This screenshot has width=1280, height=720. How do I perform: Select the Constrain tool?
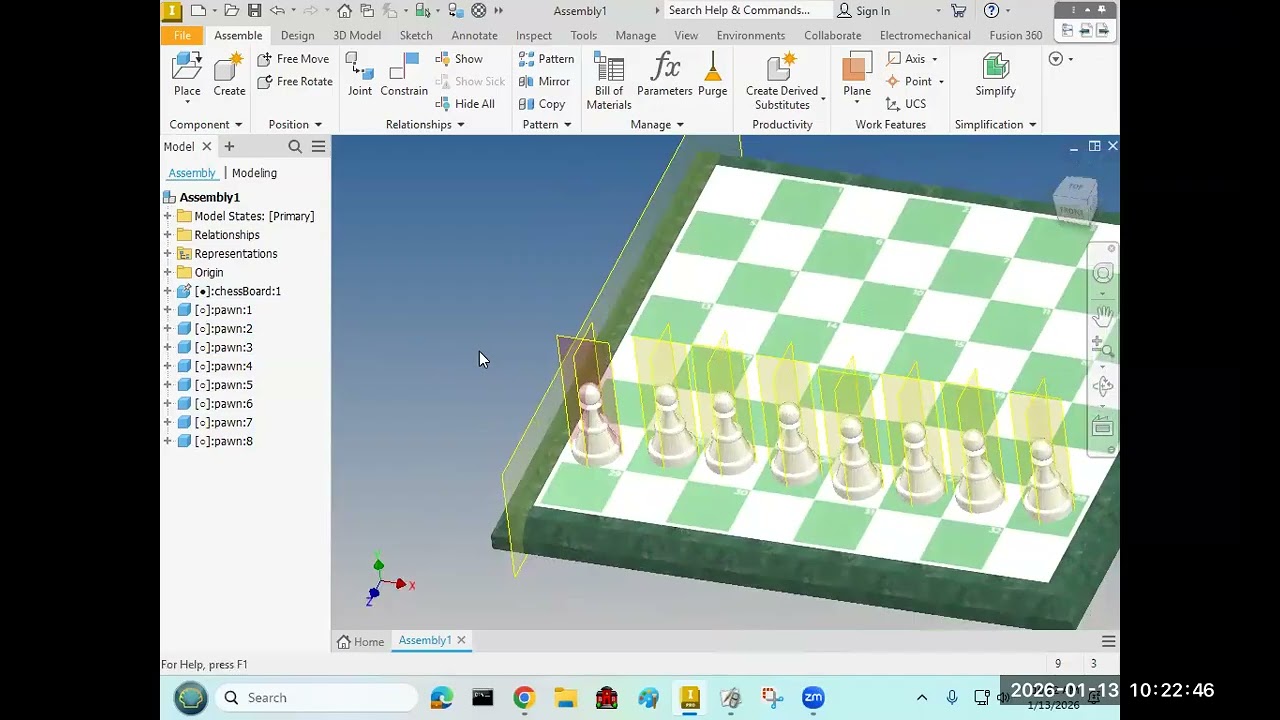coord(404,75)
